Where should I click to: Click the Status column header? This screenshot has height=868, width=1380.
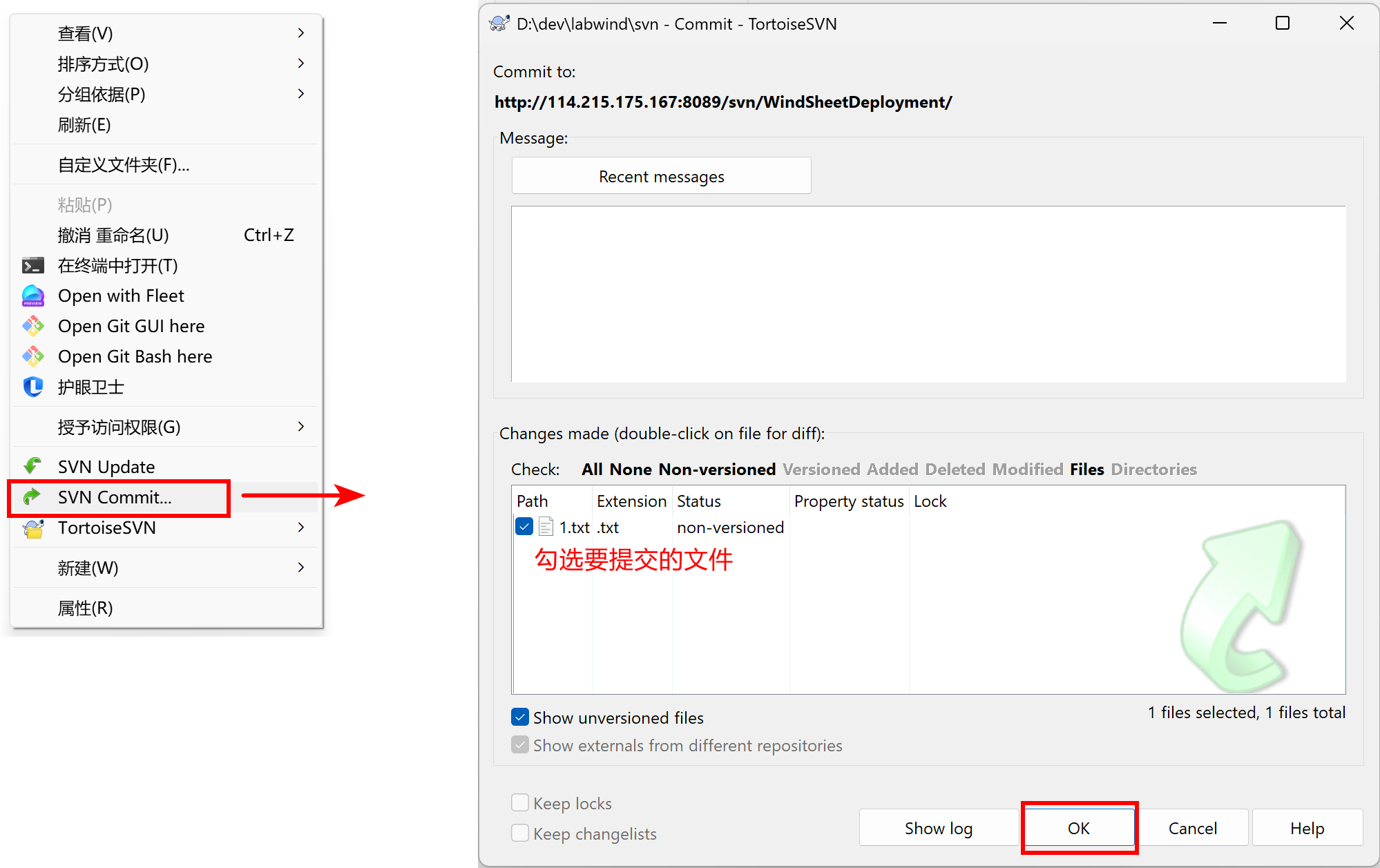[x=731, y=501]
